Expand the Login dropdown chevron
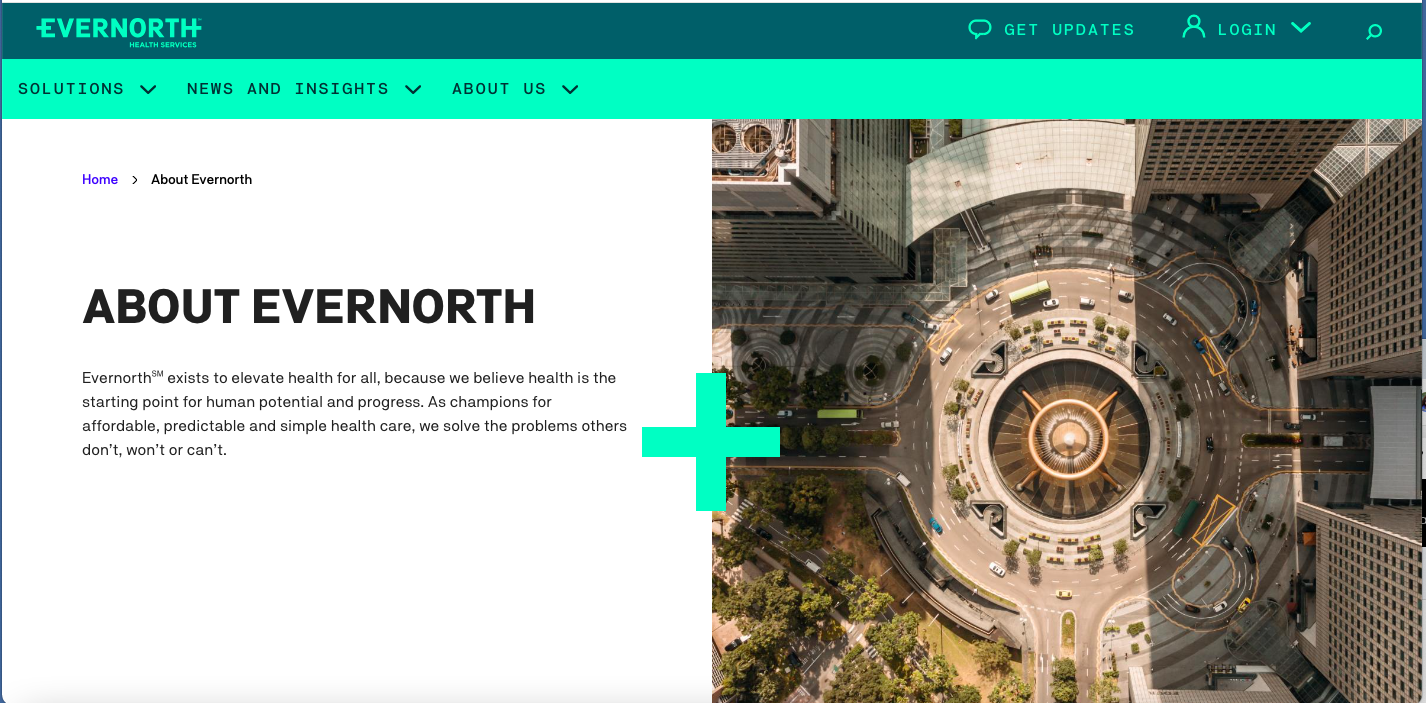1426x703 pixels. [1301, 28]
